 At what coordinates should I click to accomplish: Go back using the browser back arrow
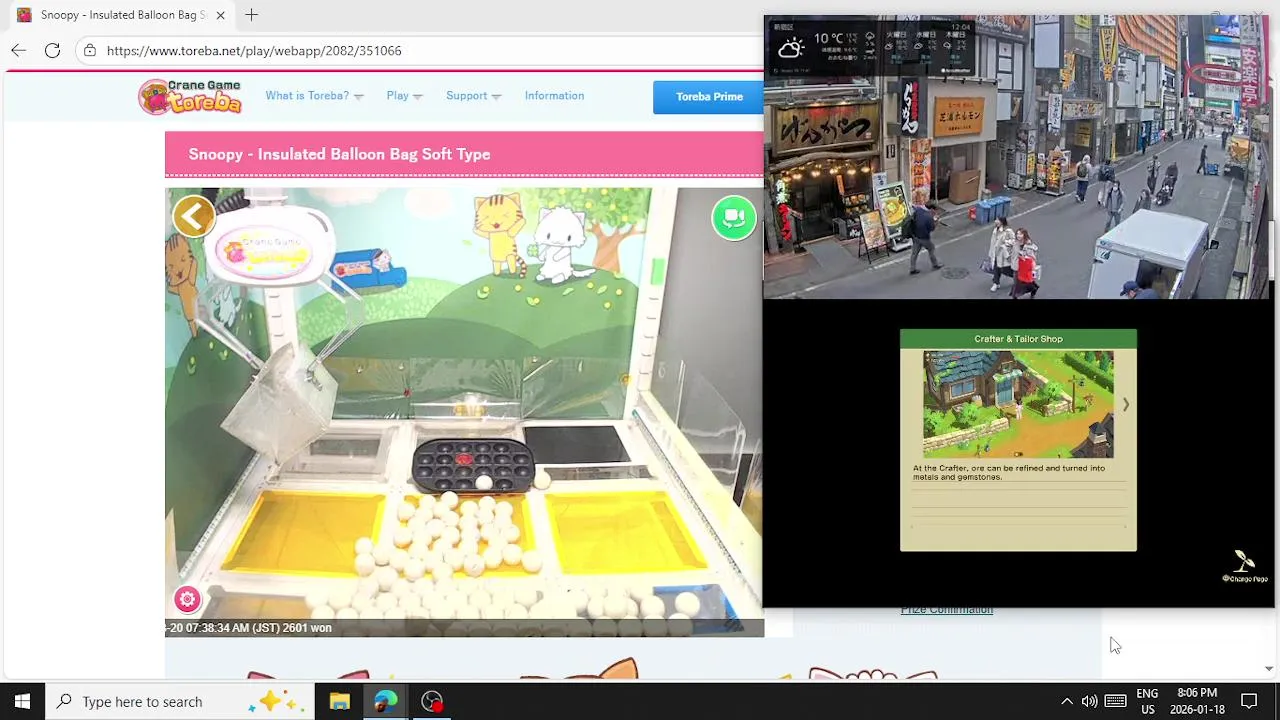19,50
